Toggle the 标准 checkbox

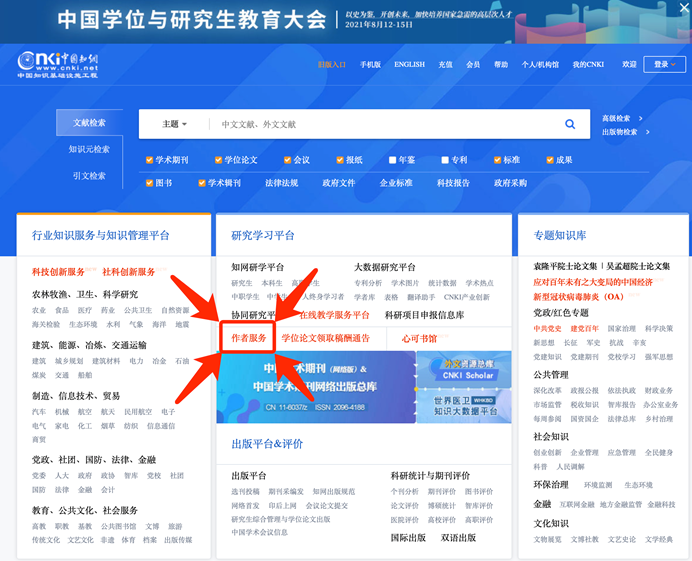(x=497, y=160)
